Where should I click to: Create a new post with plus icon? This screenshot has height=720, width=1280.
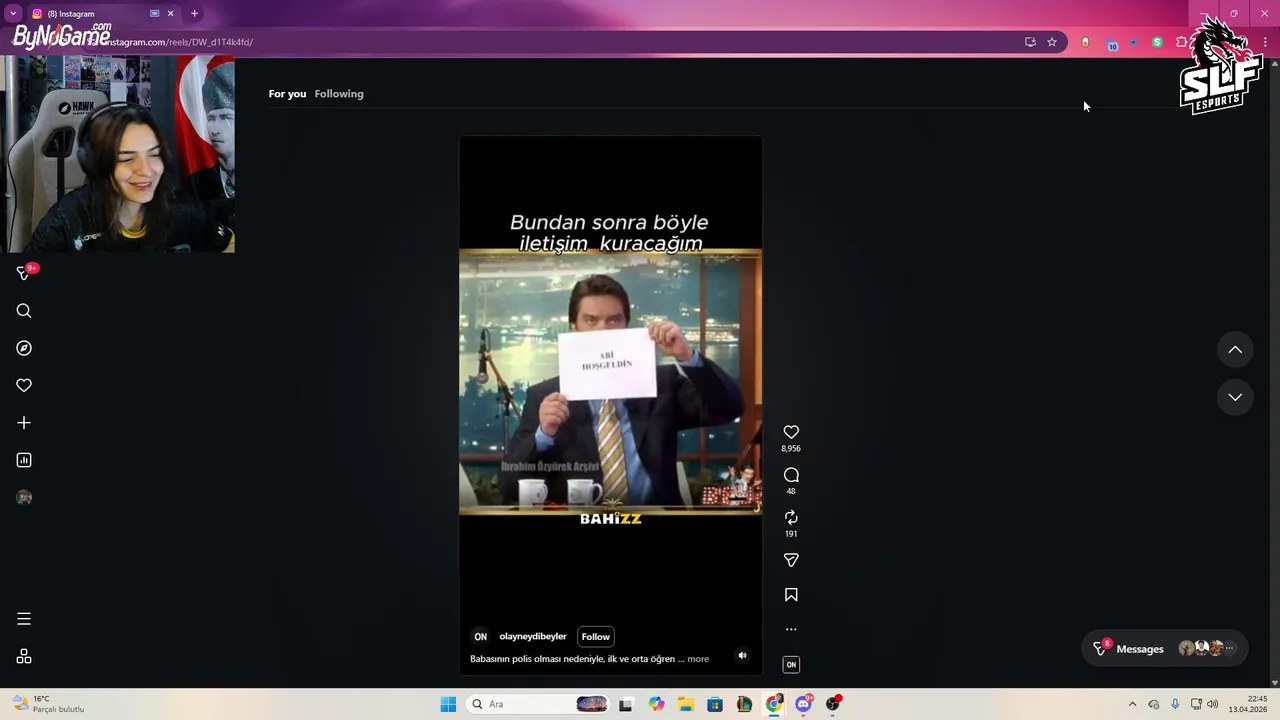click(x=24, y=423)
